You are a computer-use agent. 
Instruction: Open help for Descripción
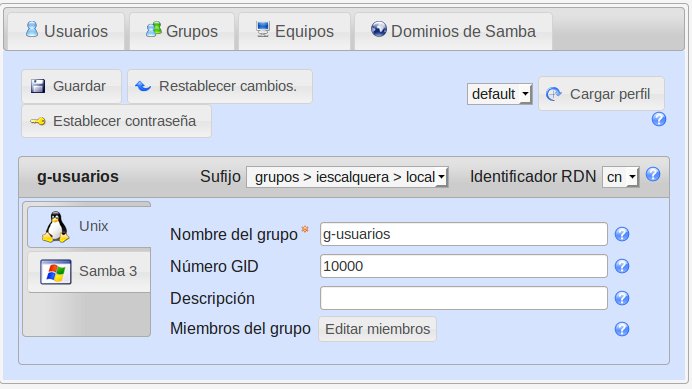[622, 298]
